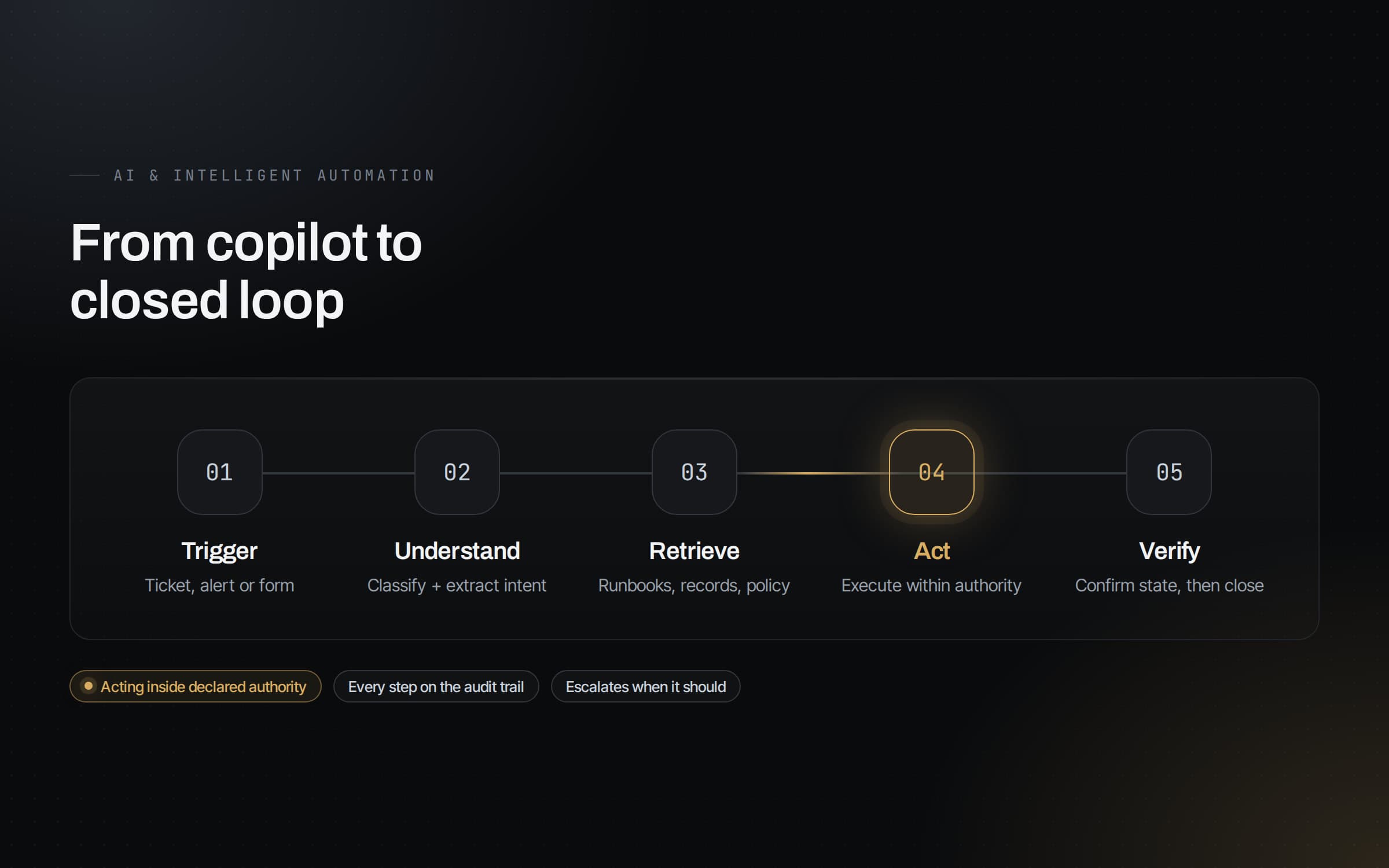1389x868 pixels.
Task: Select the 05 step tile
Action: tap(1168, 472)
